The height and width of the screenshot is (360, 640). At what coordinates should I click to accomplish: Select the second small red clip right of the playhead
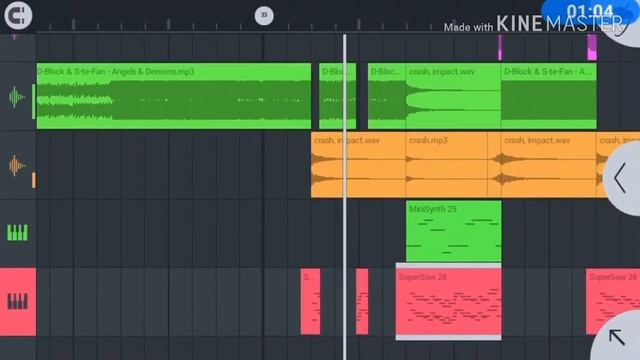pos(362,302)
